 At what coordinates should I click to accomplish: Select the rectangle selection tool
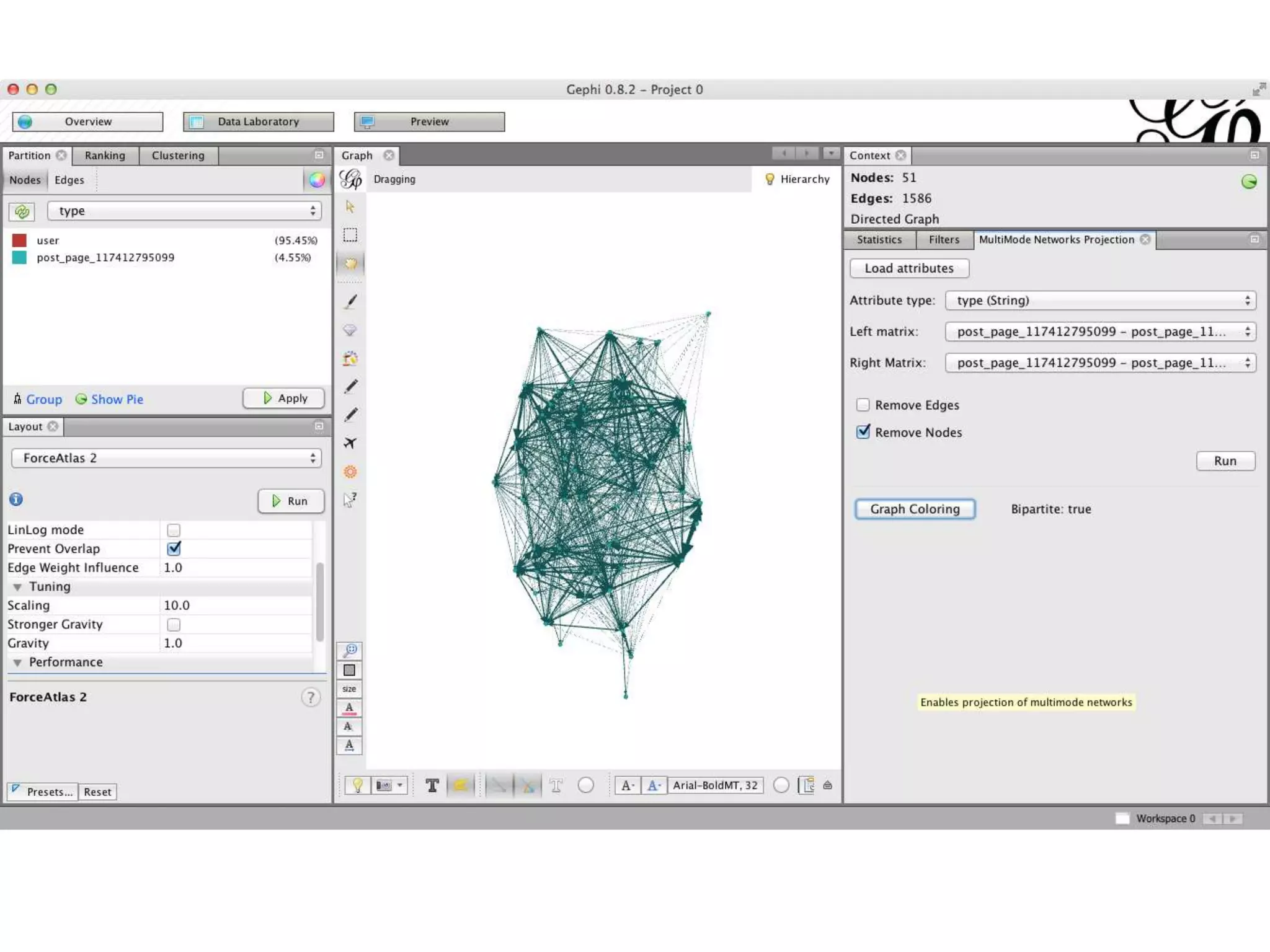pyautogui.click(x=350, y=235)
